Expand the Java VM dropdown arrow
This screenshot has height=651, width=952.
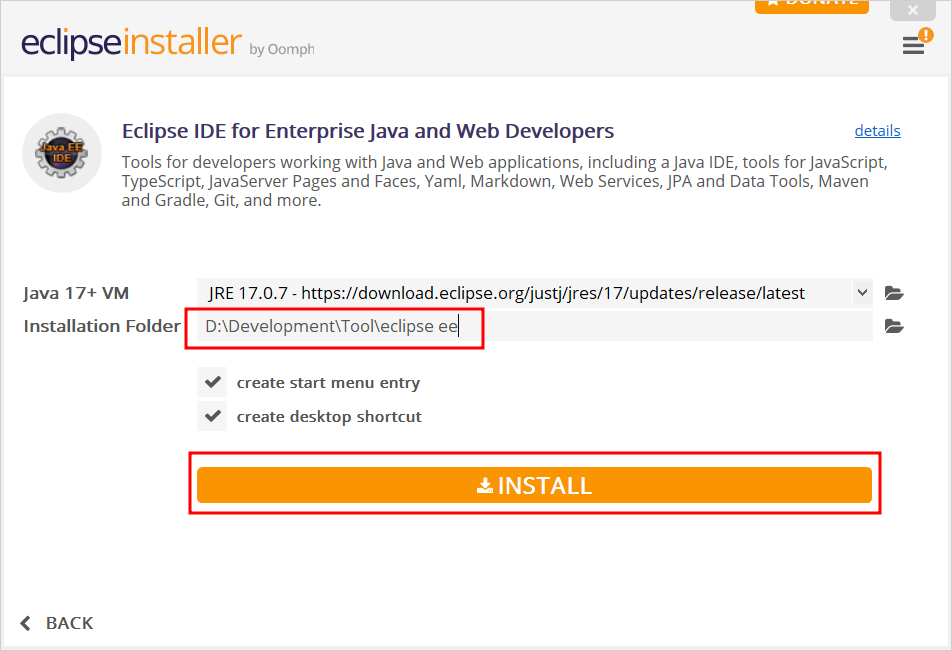(x=862, y=293)
